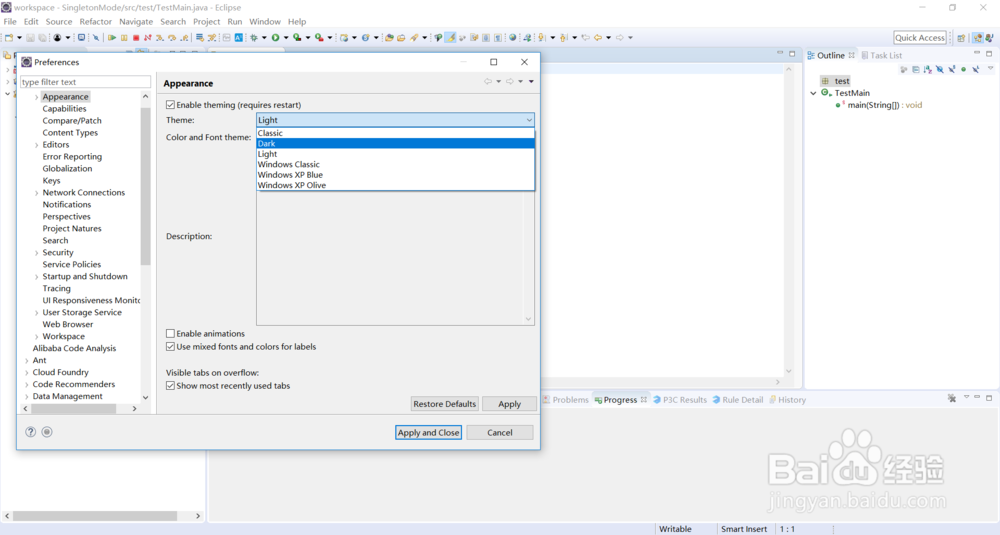Select Classic theme option
The image size is (1000, 535).
395,133
